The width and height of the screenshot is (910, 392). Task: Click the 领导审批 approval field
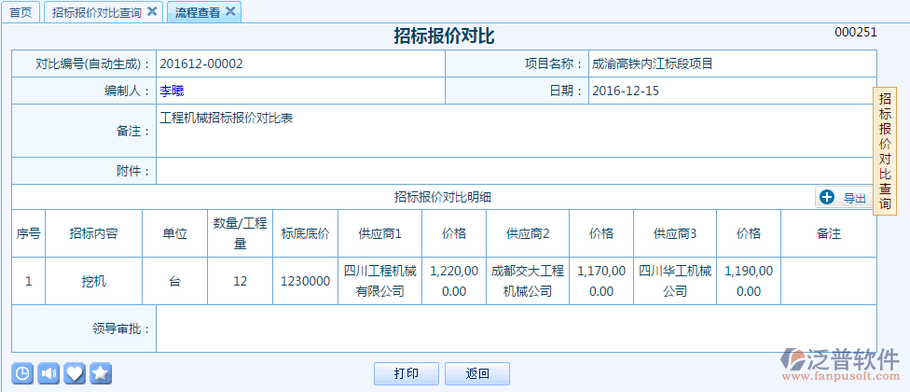tap(516, 328)
